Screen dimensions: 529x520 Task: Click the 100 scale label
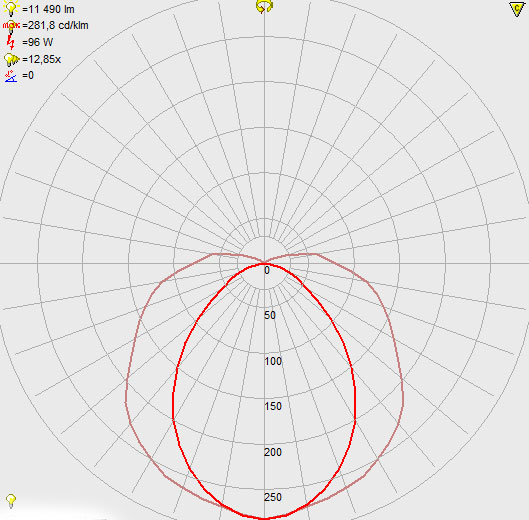coord(273,361)
